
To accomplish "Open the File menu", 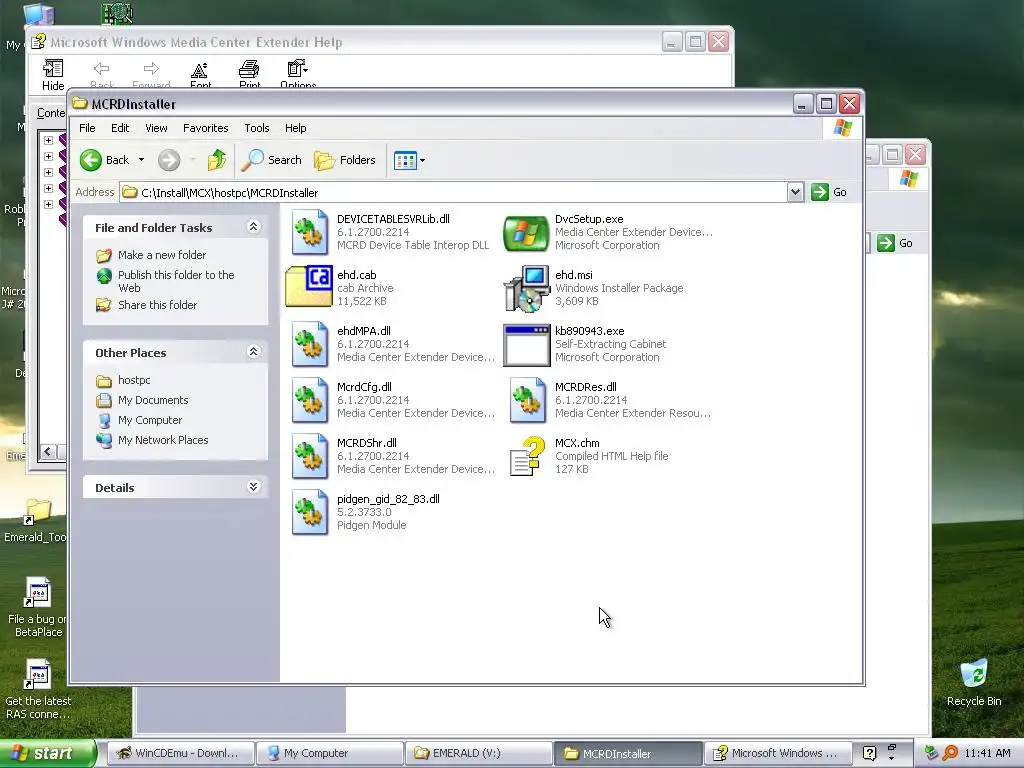I will 87,128.
